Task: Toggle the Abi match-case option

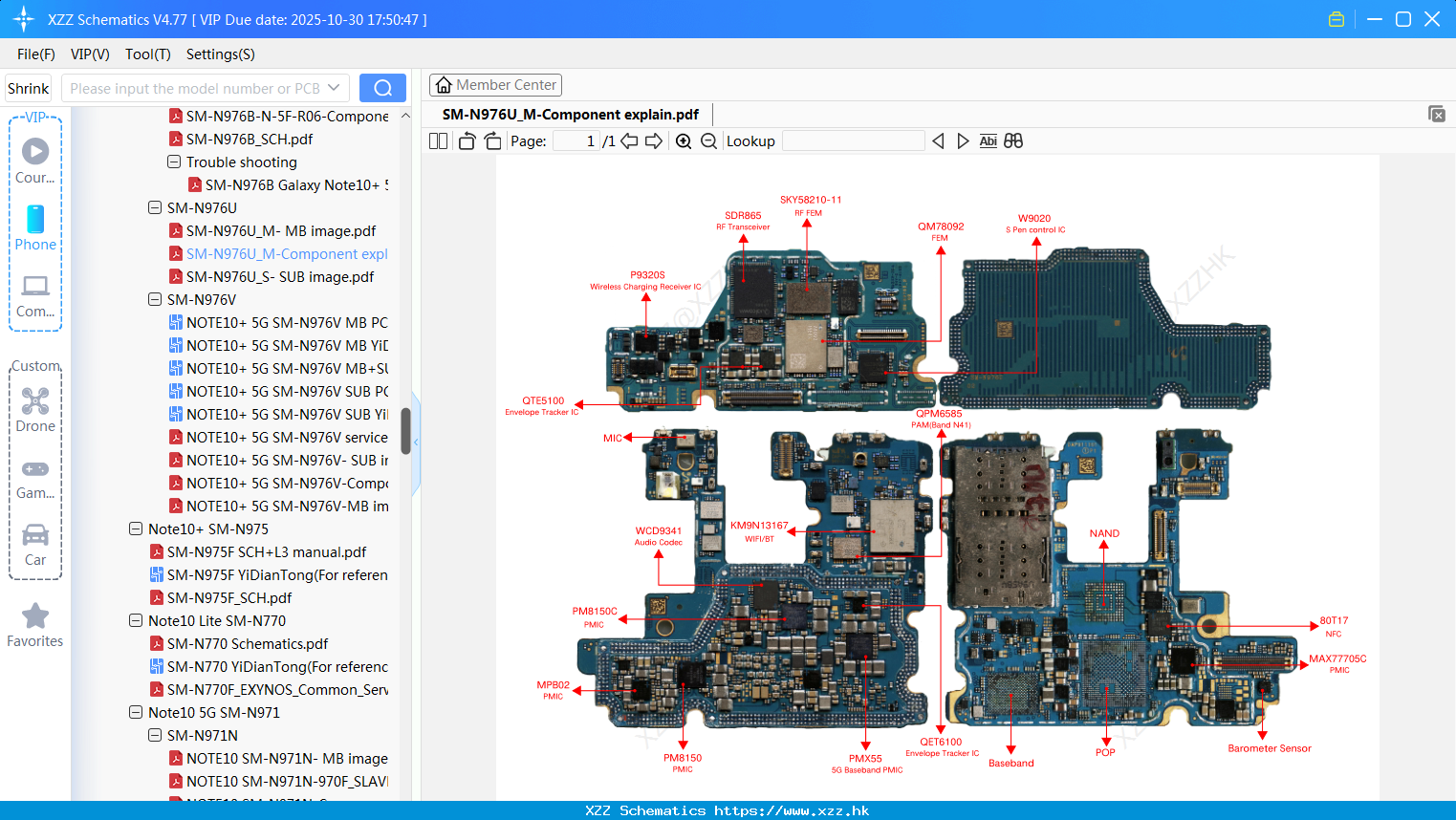Action: pyautogui.click(x=988, y=141)
